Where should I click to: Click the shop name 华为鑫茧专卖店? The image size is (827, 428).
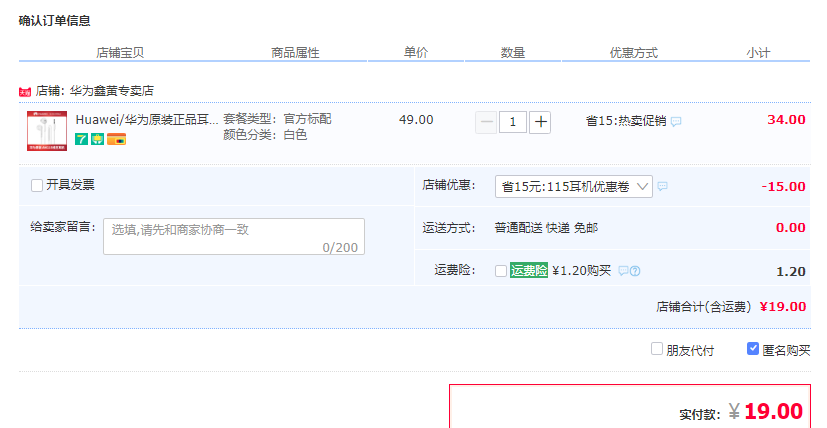[x=112, y=91]
